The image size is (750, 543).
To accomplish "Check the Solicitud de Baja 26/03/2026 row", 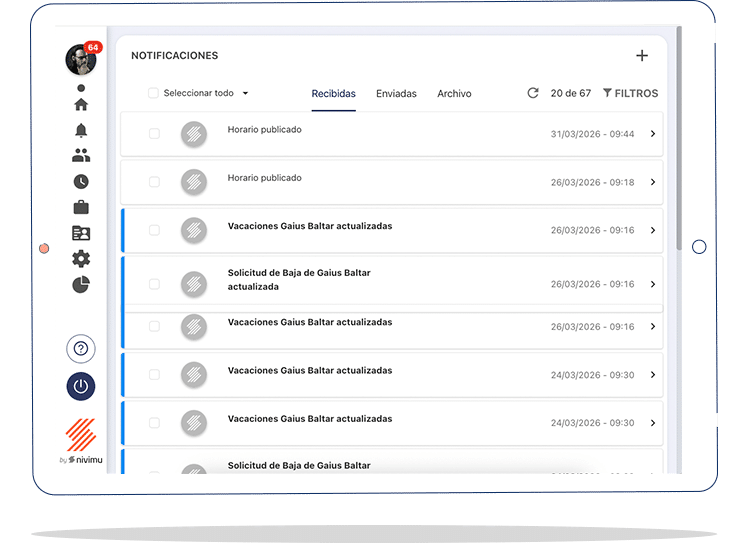I will click(x=154, y=284).
